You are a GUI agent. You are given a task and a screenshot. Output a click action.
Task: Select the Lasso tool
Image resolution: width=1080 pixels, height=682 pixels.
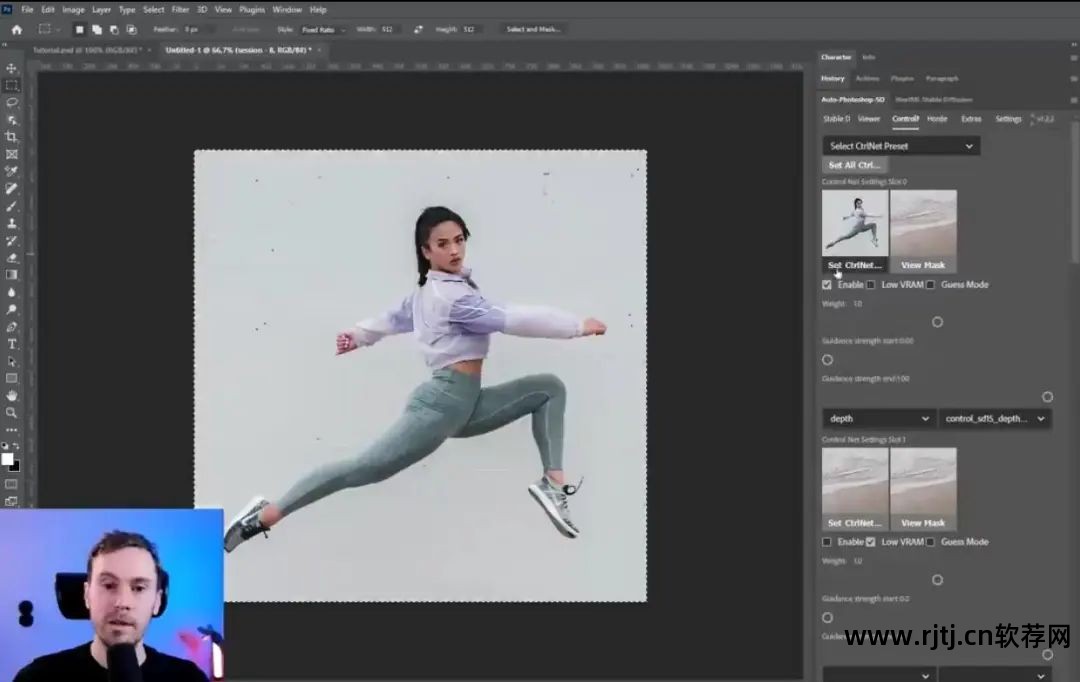(12, 102)
